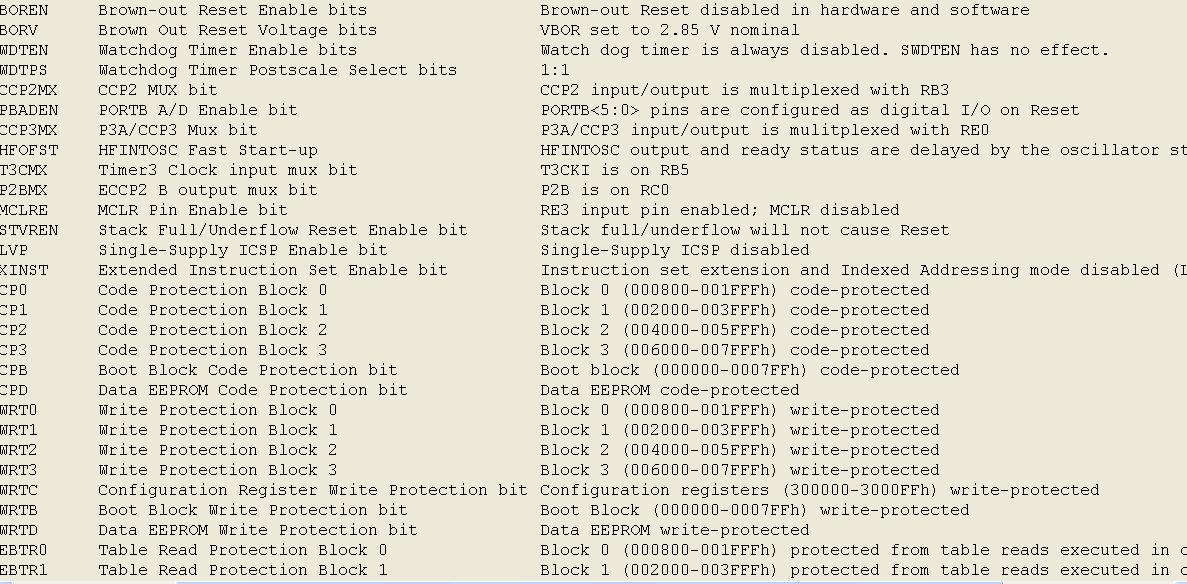The height and width of the screenshot is (584, 1187).
Task: Click the P2B is on RC0 setting
Action: point(604,190)
